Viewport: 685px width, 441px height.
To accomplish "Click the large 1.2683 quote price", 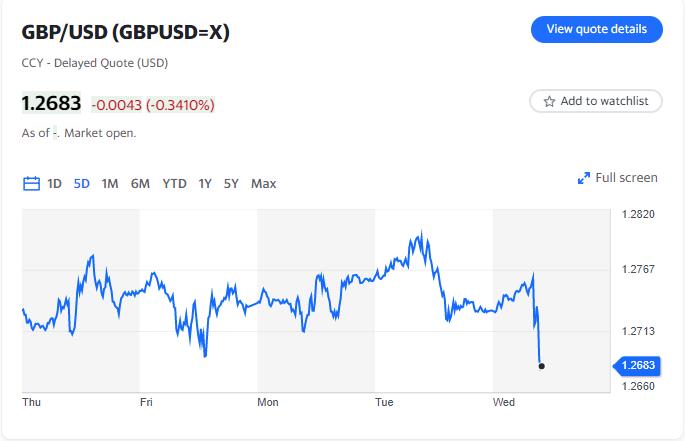I will click(51, 103).
